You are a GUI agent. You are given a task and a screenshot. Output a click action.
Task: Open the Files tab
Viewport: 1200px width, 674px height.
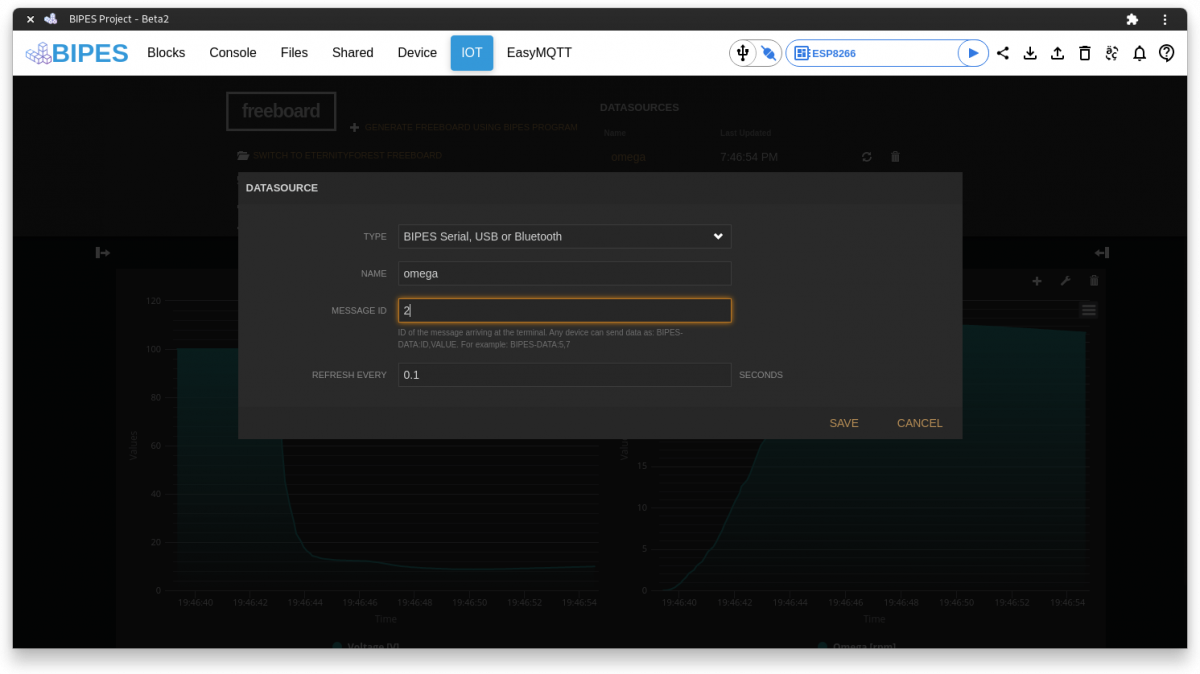(294, 53)
